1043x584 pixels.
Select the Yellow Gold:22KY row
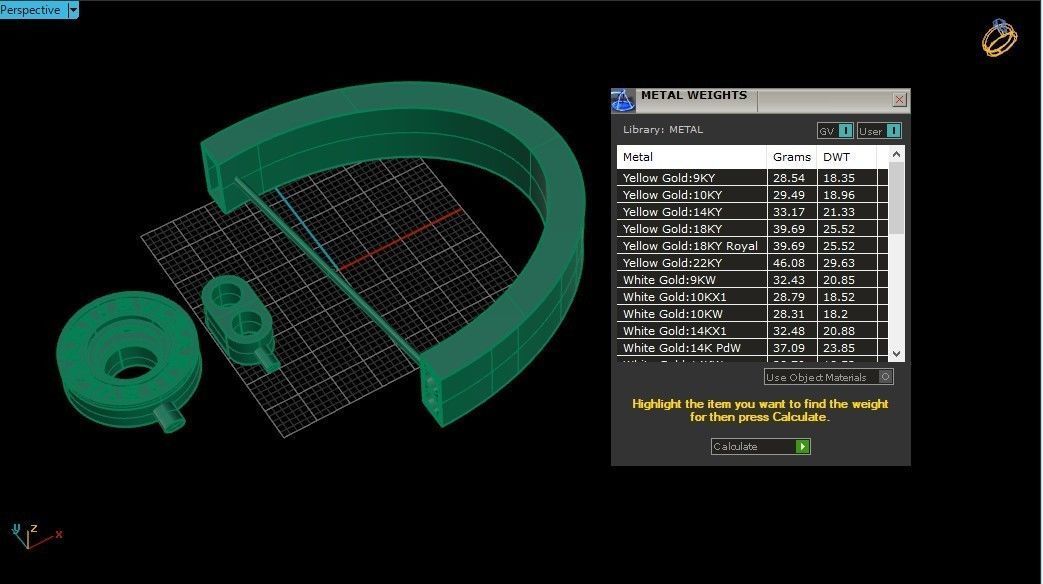coord(752,263)
